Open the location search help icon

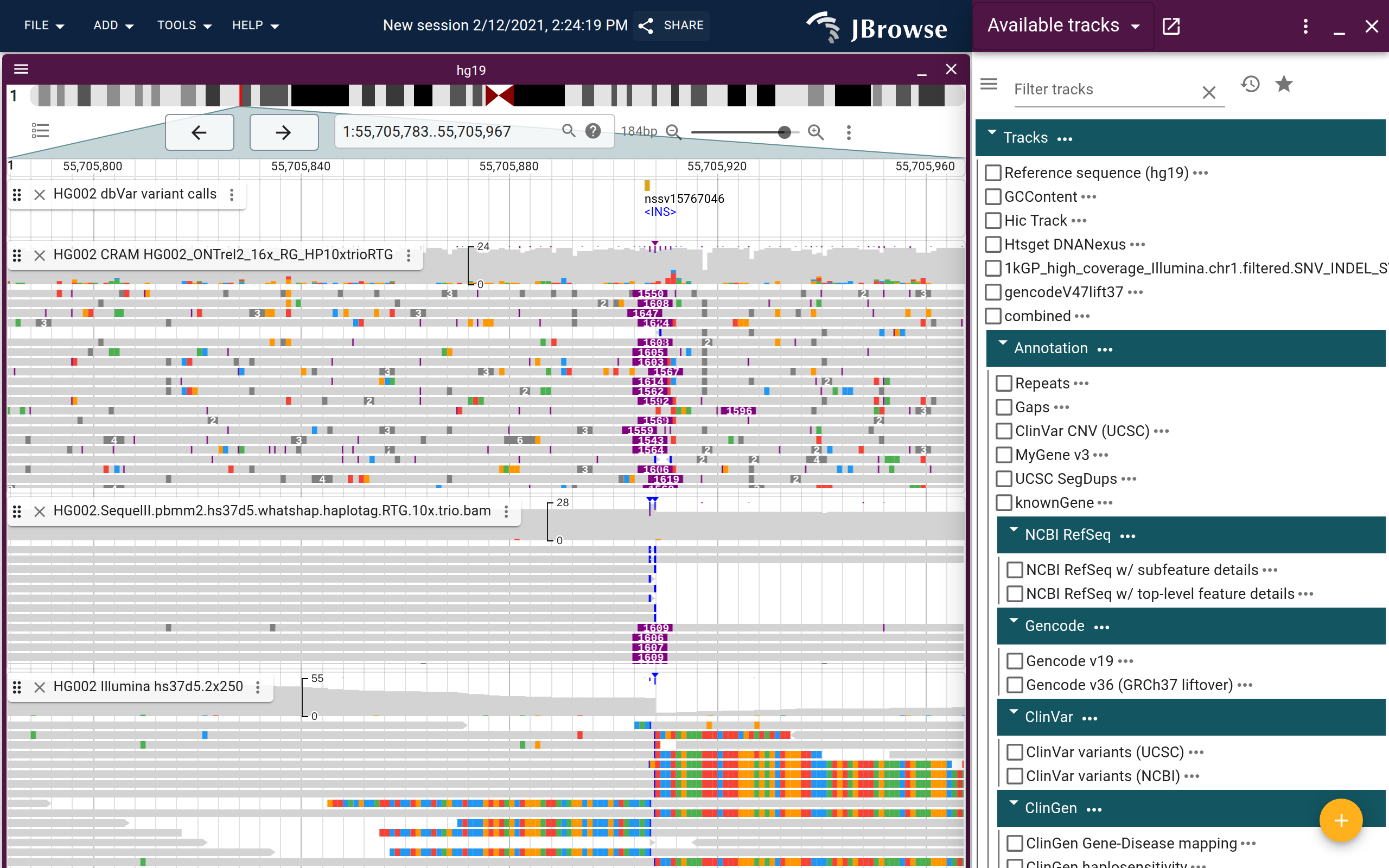pyautogui.click(x=593, y=131)
